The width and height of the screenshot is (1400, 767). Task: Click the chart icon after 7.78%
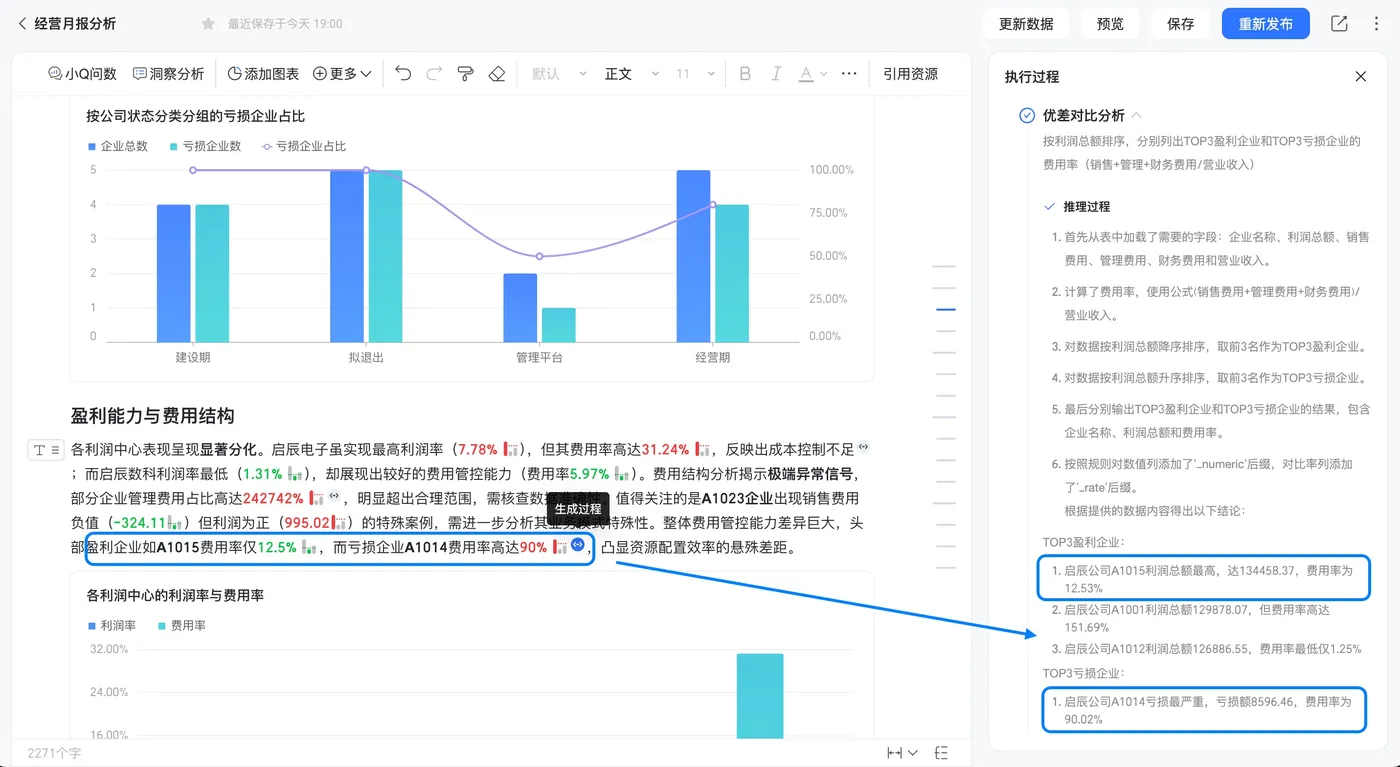(511, 449)
